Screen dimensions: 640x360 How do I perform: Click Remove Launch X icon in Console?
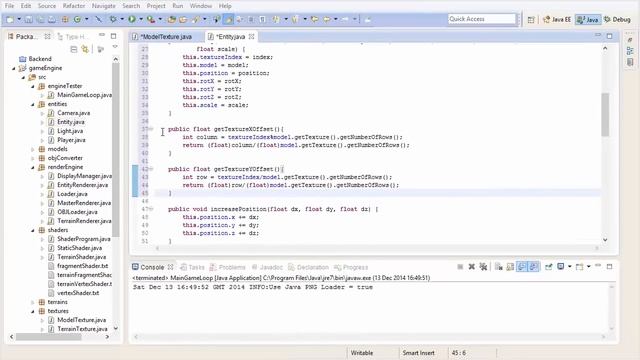[x=471, y=267]
